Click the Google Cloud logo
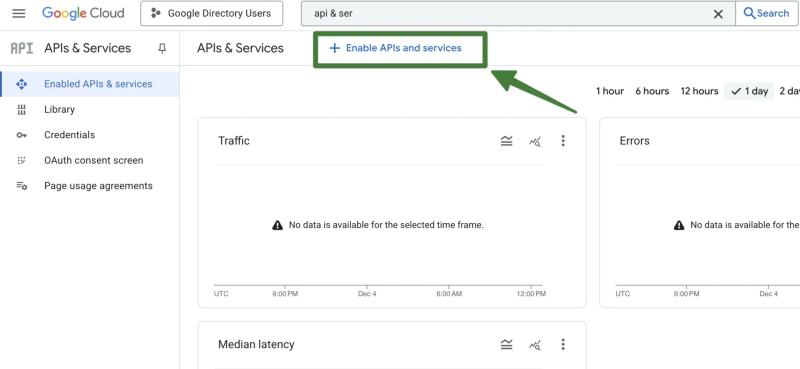Screen dimensions: 800x369 [x=83, y=13]
